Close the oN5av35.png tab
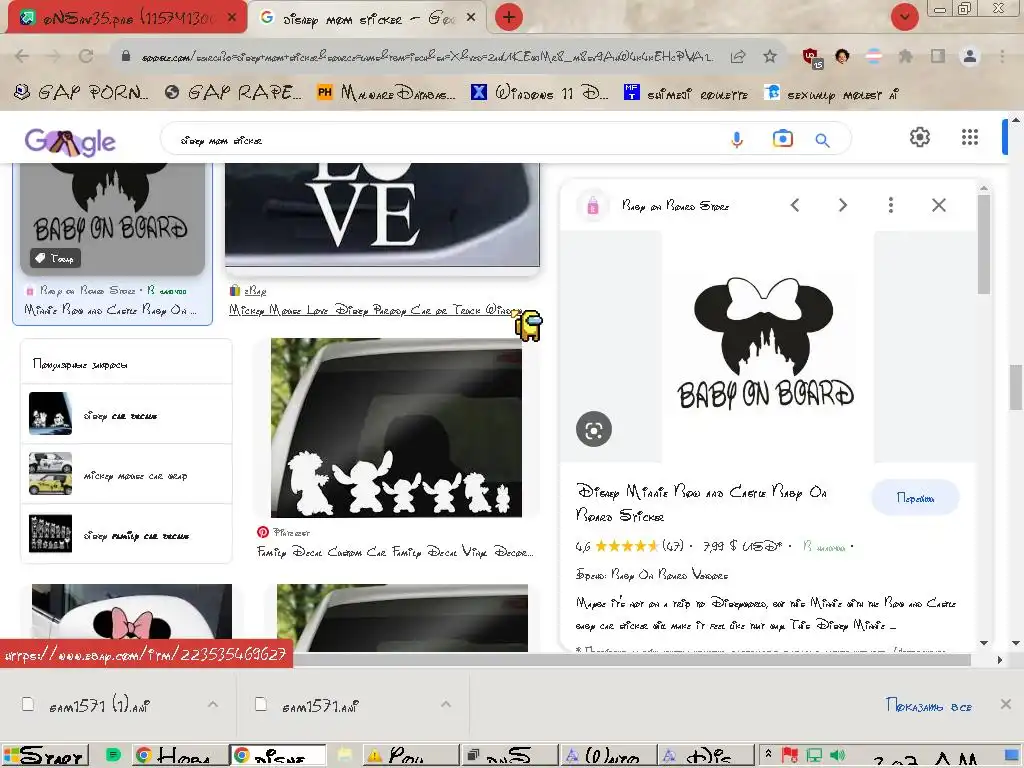1024x768 pixels. pos(232,18)
